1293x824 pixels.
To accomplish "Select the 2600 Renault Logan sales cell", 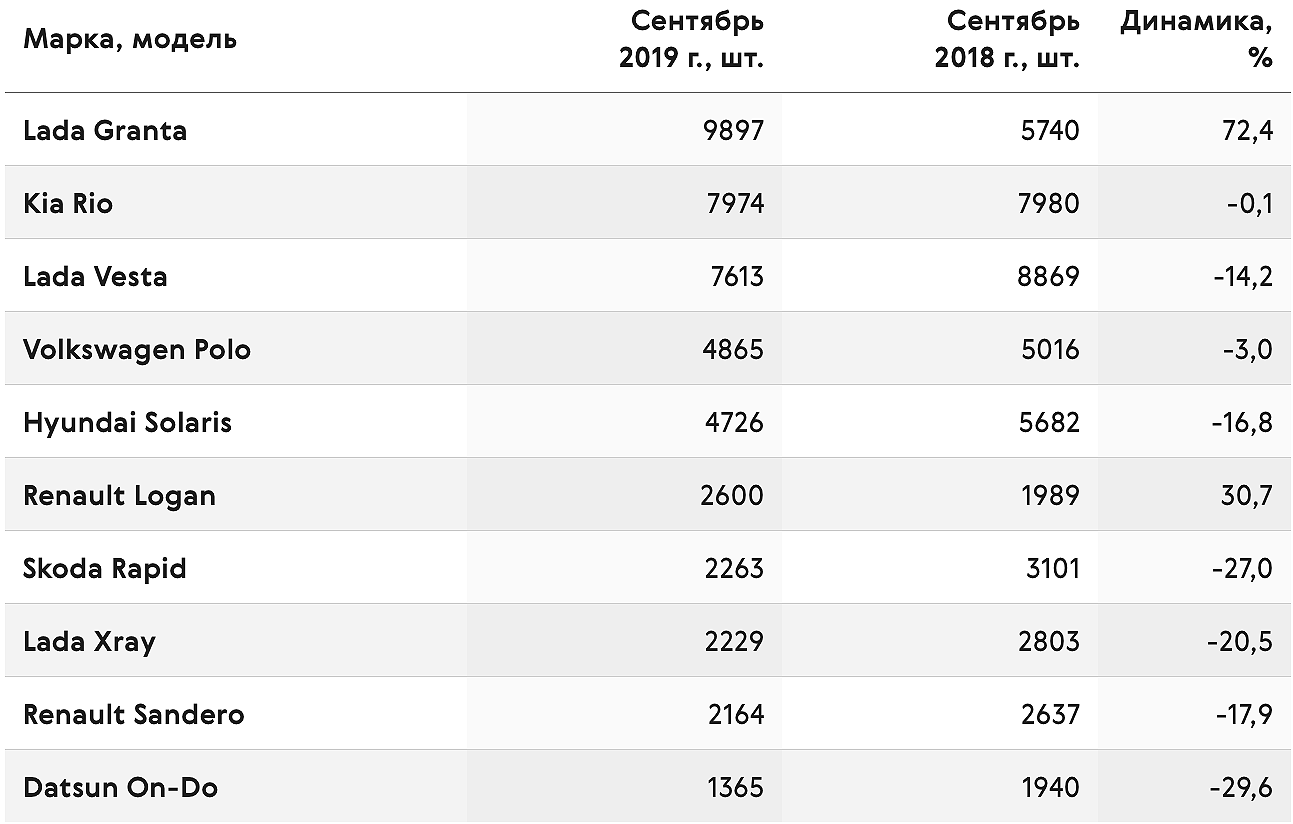I will [x=732, y=496].
